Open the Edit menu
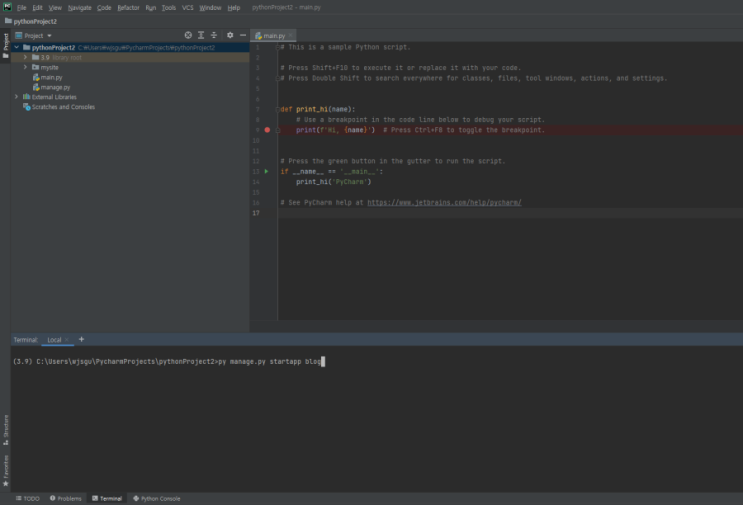The width and height of the screenshot is (743, 505). (x=37, y=8)
